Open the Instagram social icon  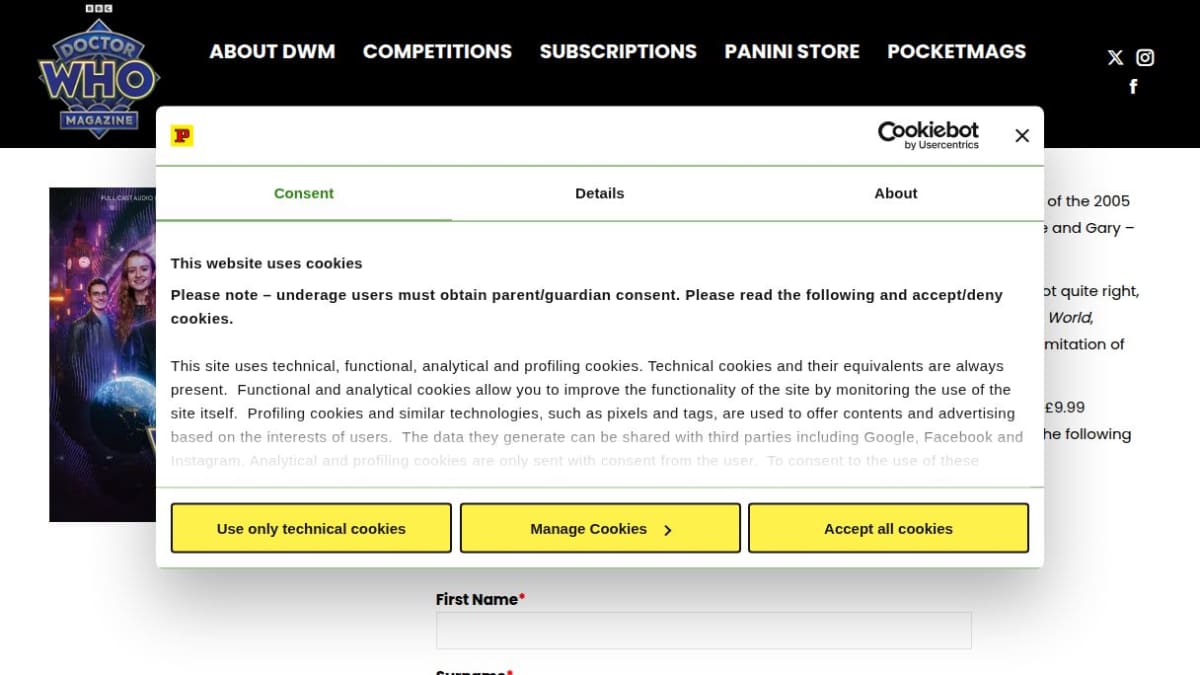coord(1145,58)
